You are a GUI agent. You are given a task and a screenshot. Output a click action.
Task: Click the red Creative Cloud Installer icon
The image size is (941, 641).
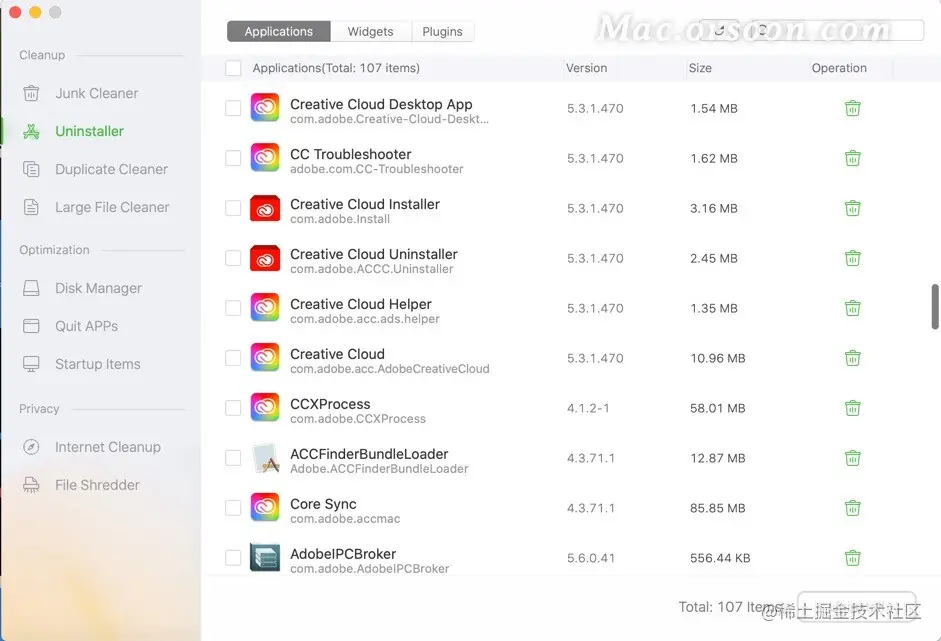265,208
